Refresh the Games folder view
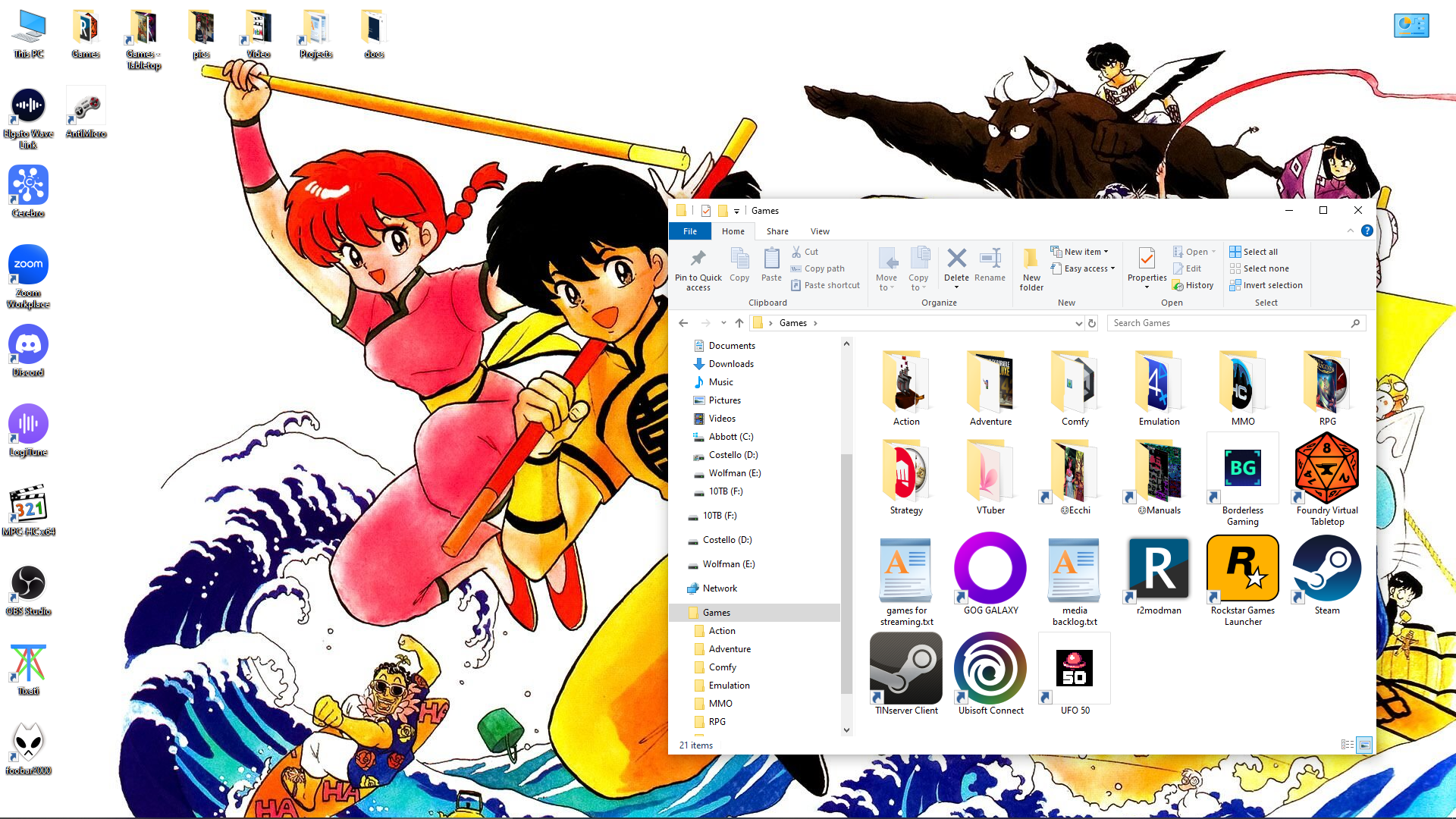The height and width of the screenshot is (819, 1456). coord(1092,323)
